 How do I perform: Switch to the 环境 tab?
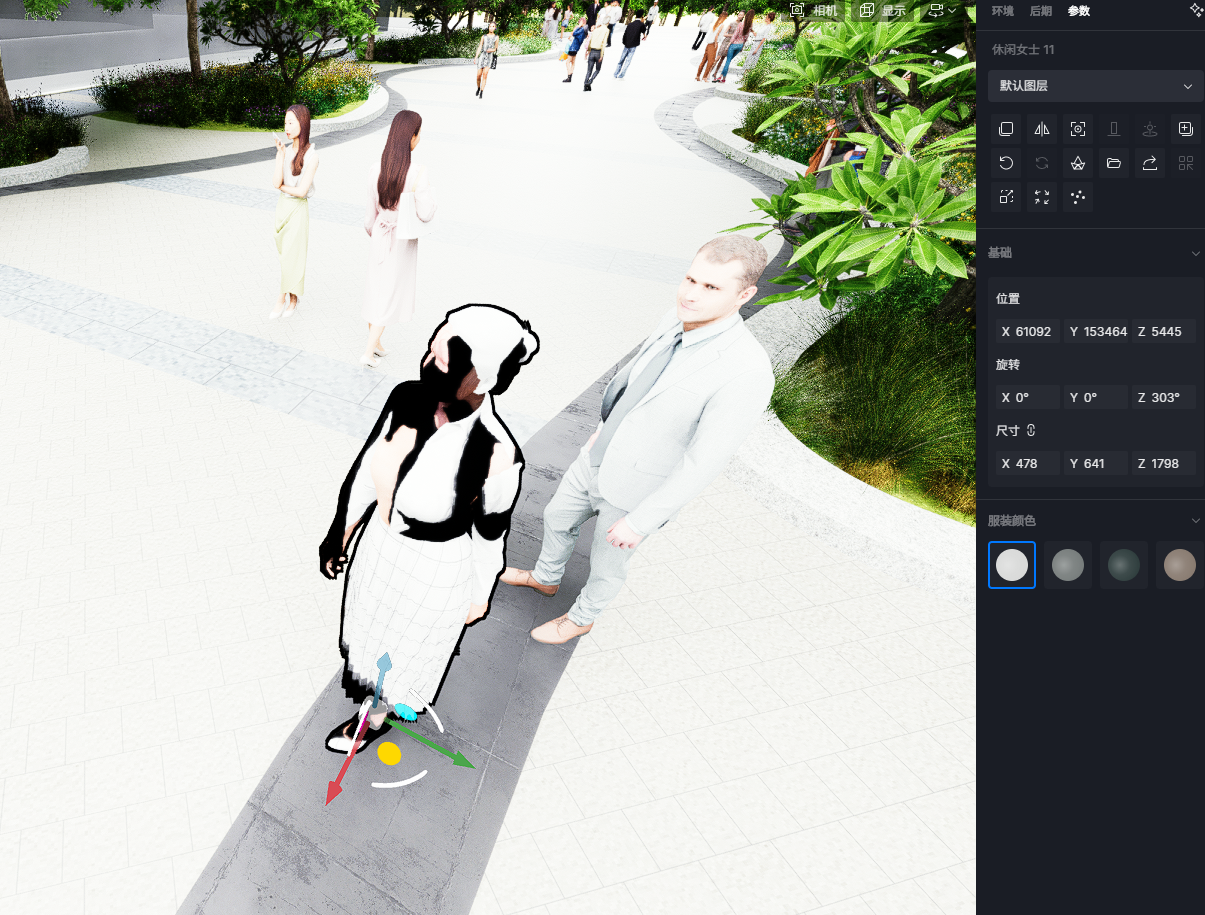click(1001, 11)
